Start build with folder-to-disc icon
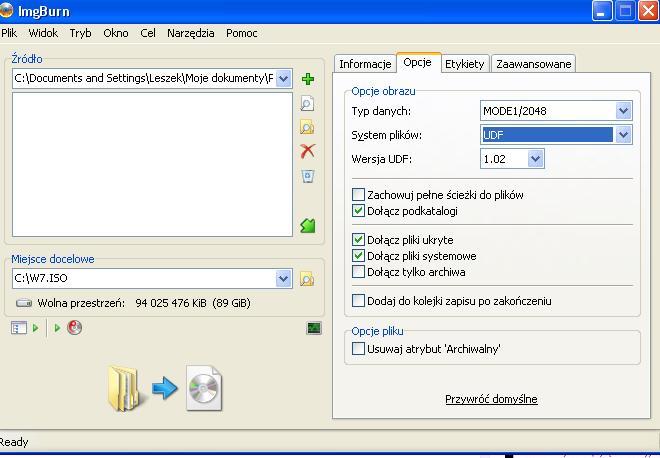Image resolution: width=660 pixels, height=458 pixels. (165, 388)
